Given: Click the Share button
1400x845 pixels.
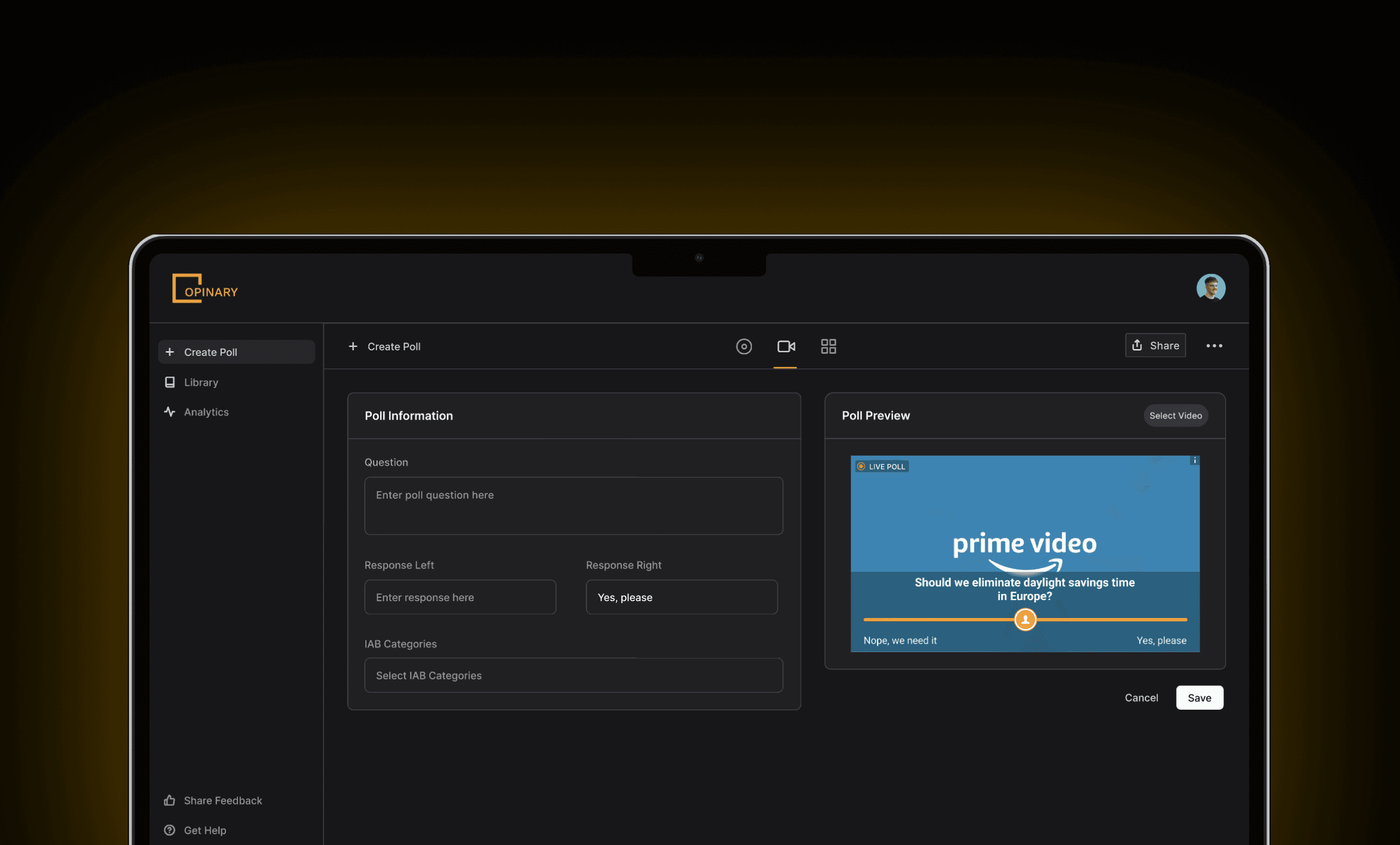Looking at the screenshot, I should (x=1155, y=345).
